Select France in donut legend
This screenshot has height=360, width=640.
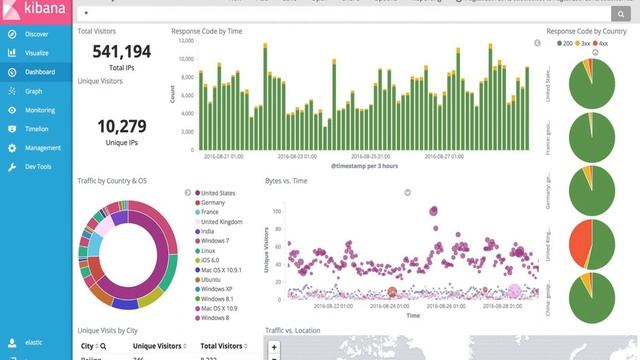[x=207, y=212]
